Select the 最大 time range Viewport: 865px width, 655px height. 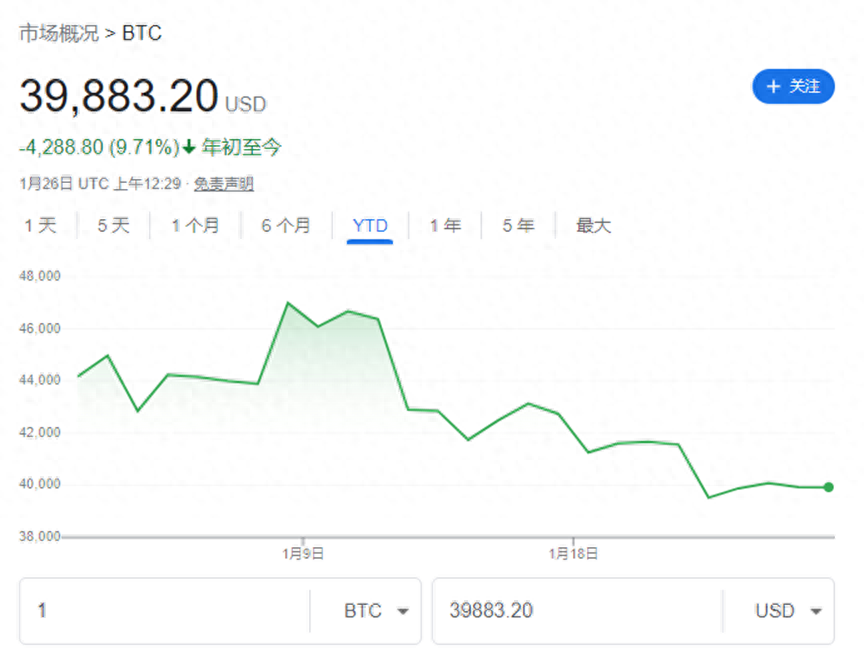593,225
